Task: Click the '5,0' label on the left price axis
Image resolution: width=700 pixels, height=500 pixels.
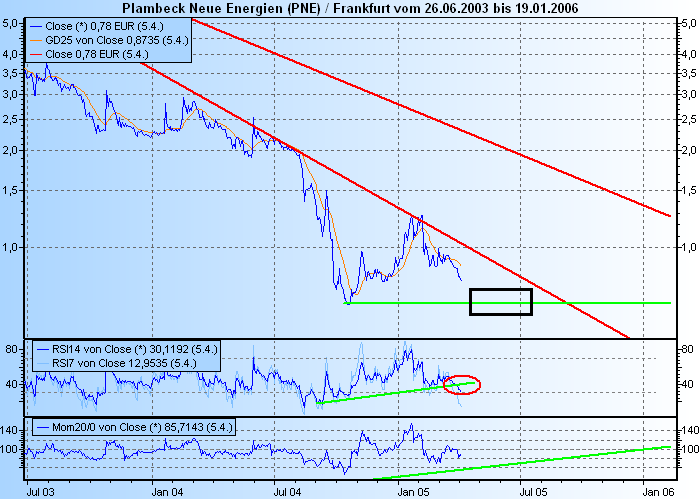Action: [x=12, y=23]
